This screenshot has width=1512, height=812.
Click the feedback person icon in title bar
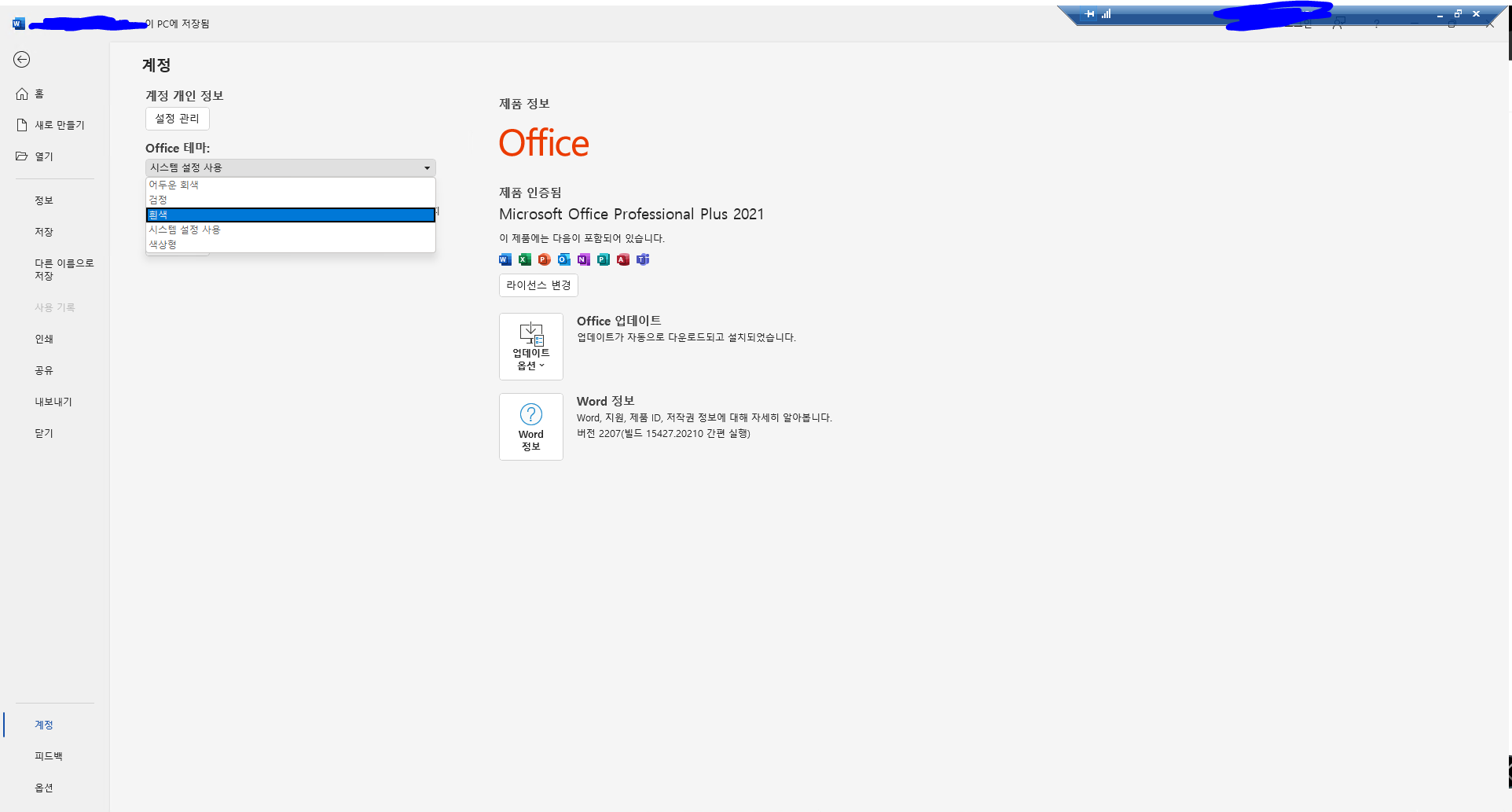tap(1338, 24)
